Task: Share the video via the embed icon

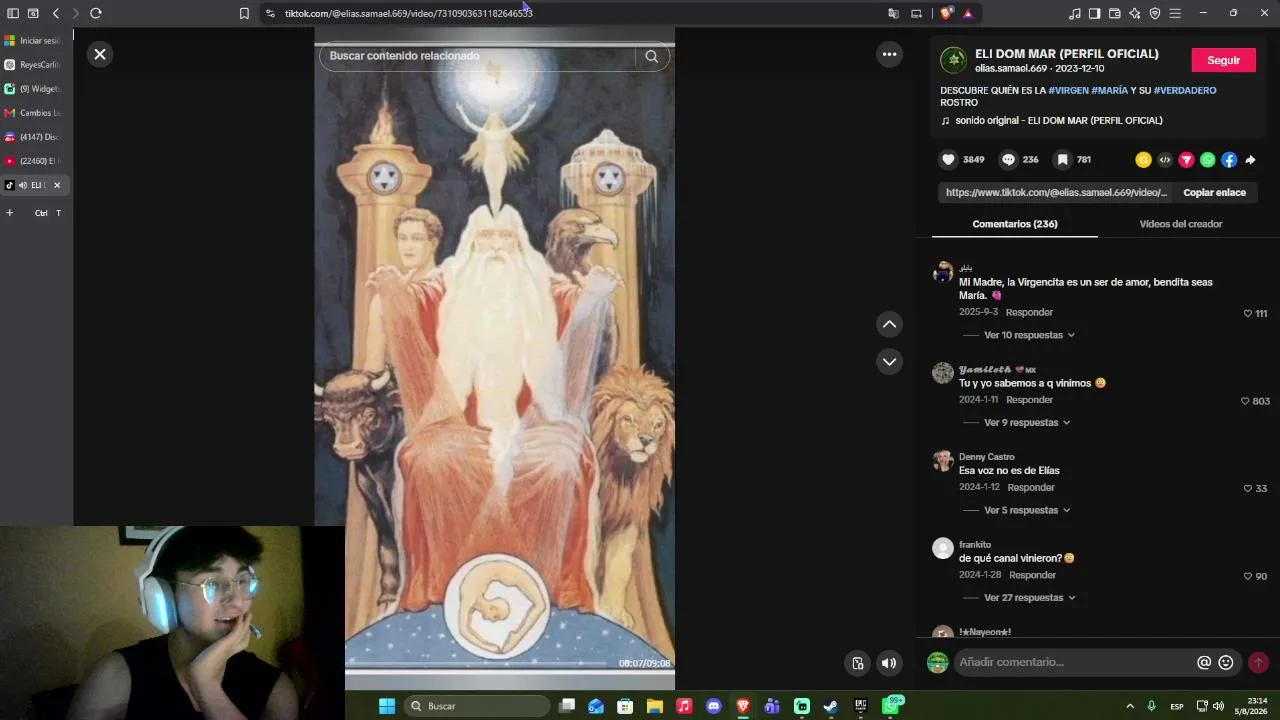Action: [1165, 160]
